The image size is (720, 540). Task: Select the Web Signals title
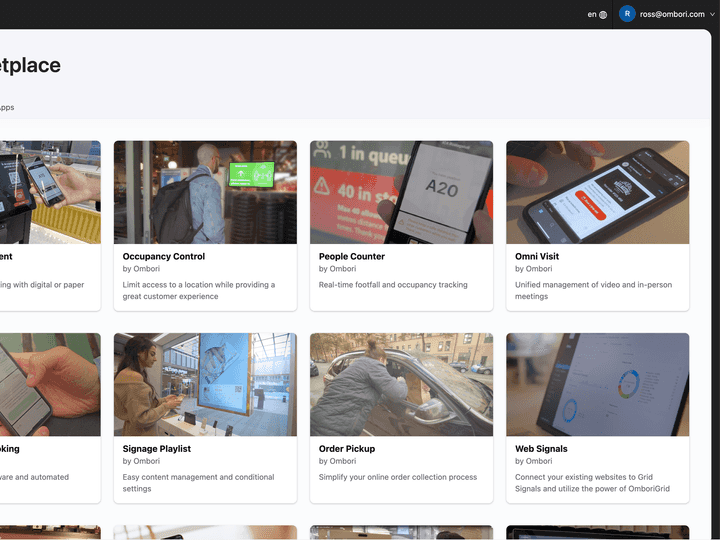541,449
